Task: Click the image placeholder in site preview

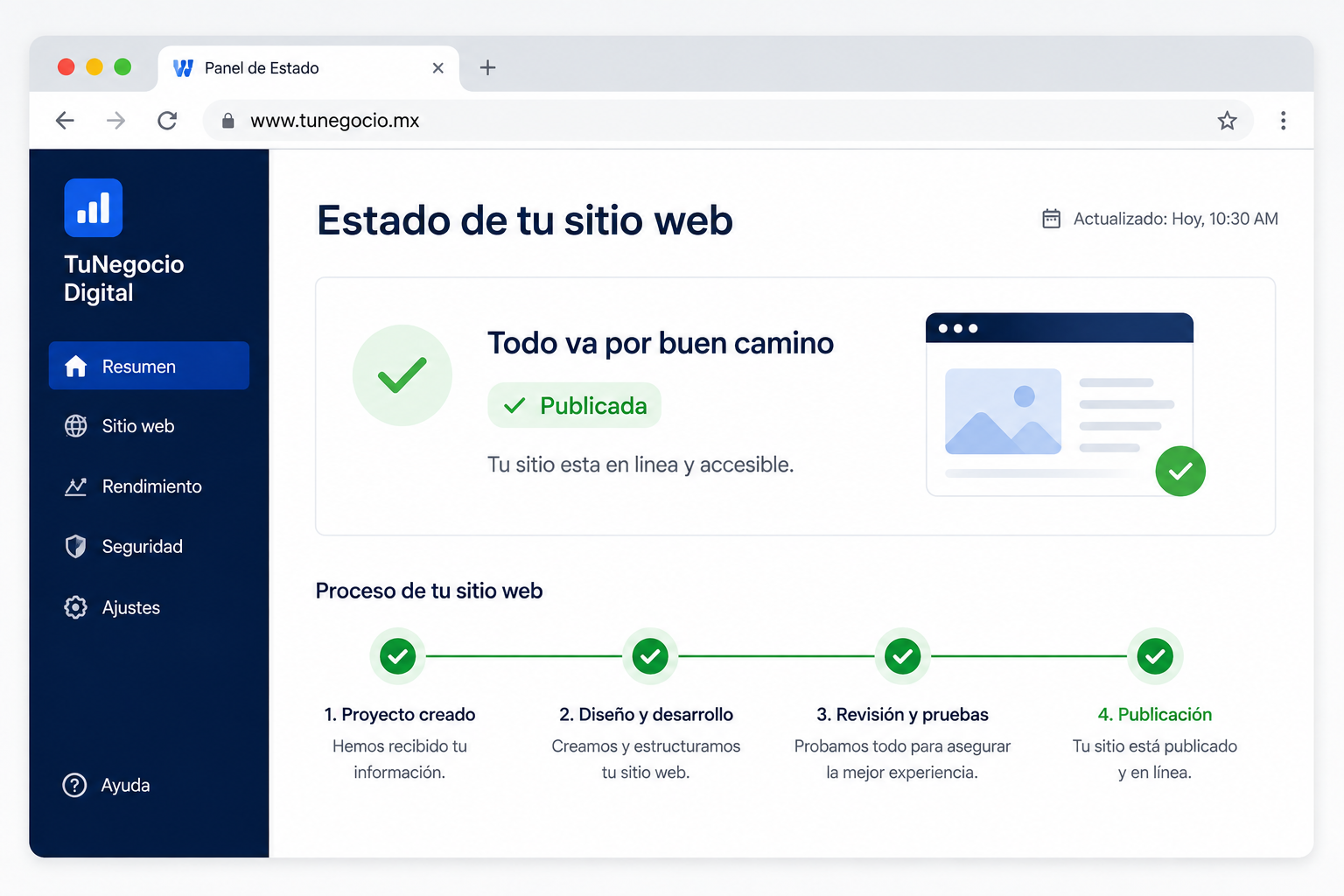Action: coord(1003,411)
